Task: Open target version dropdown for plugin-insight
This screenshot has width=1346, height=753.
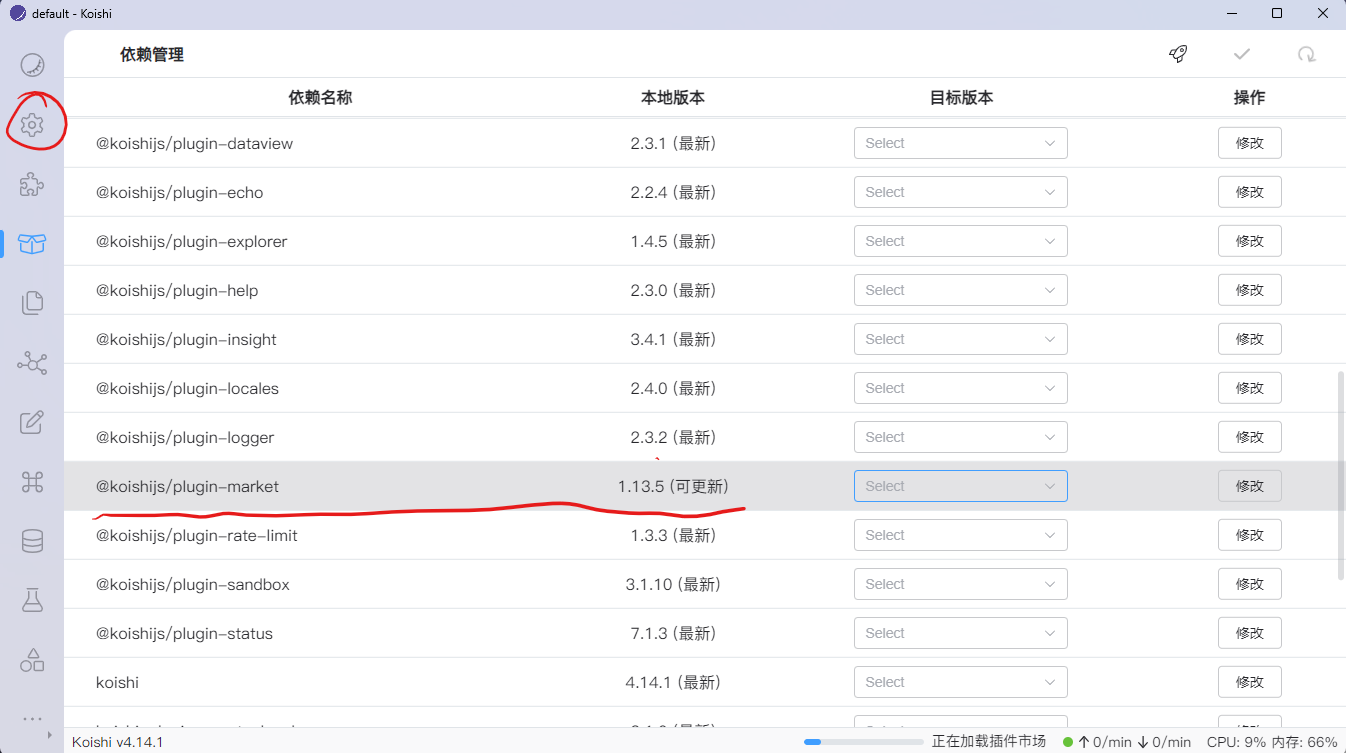Action: tap(960, 339)
